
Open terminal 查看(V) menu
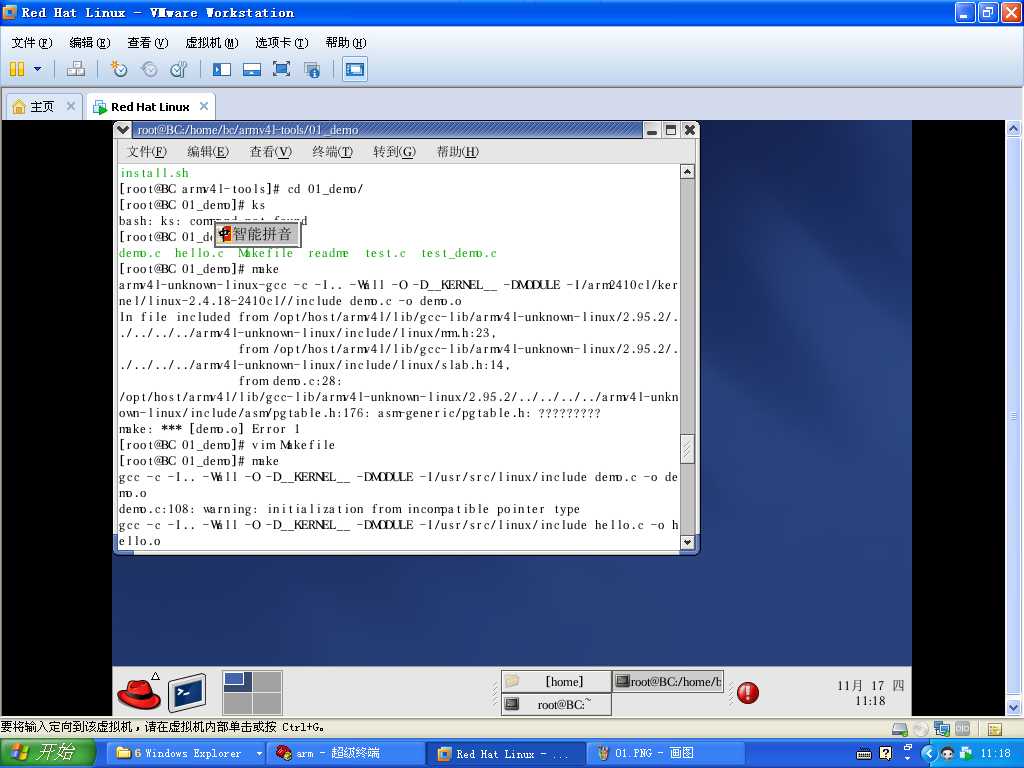270,152
